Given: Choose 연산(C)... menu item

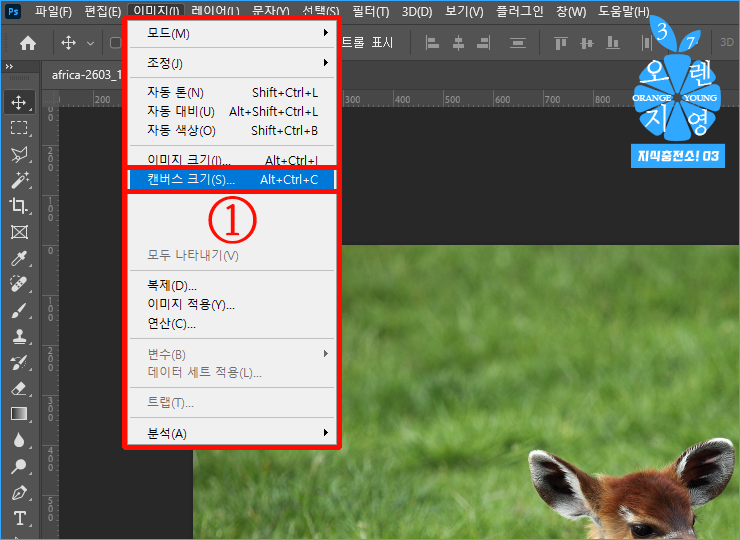Looking at the screenshot, I should (232, 323).
